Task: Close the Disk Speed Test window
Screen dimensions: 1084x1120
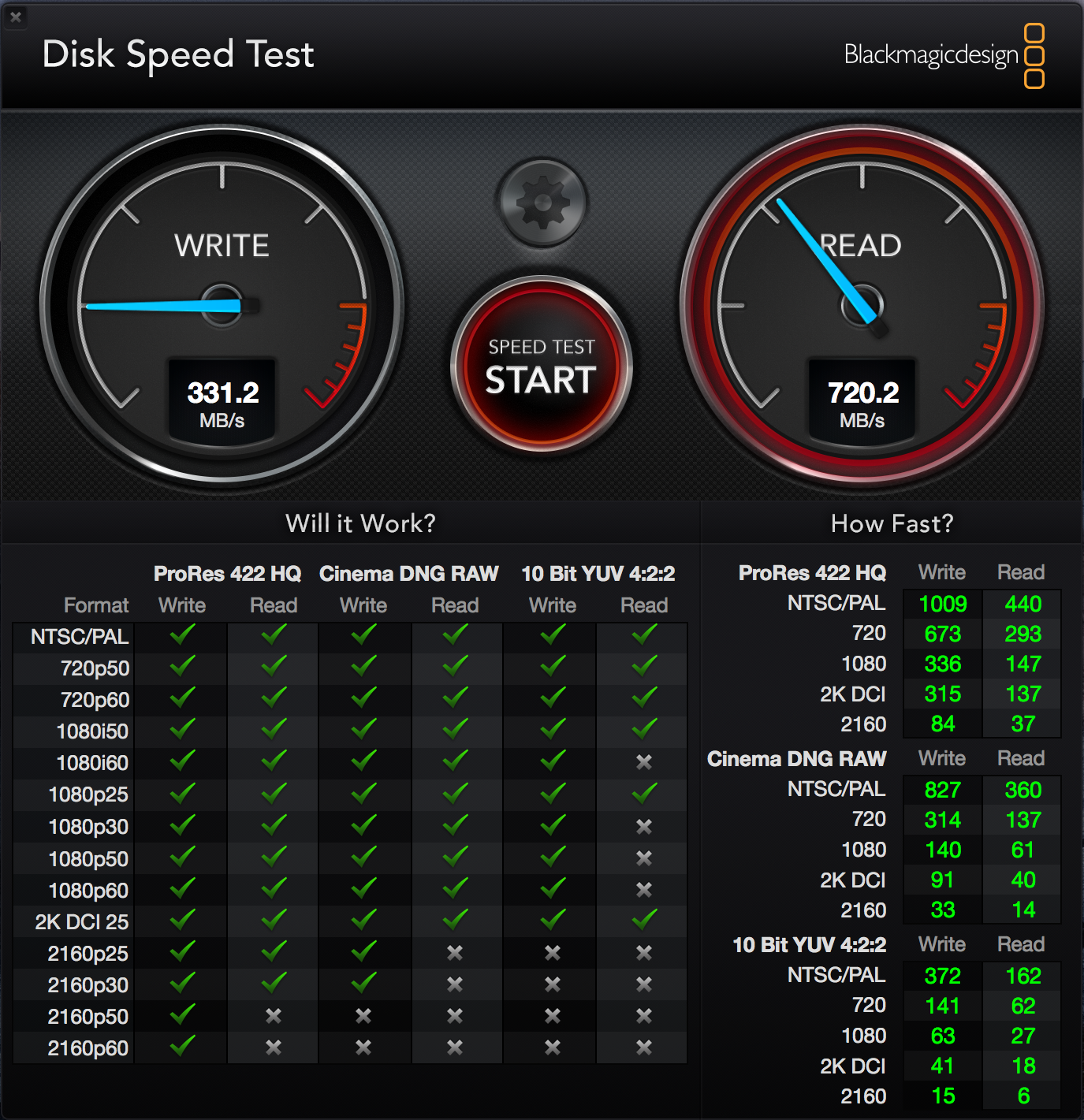Action: (x=16, y=16)
